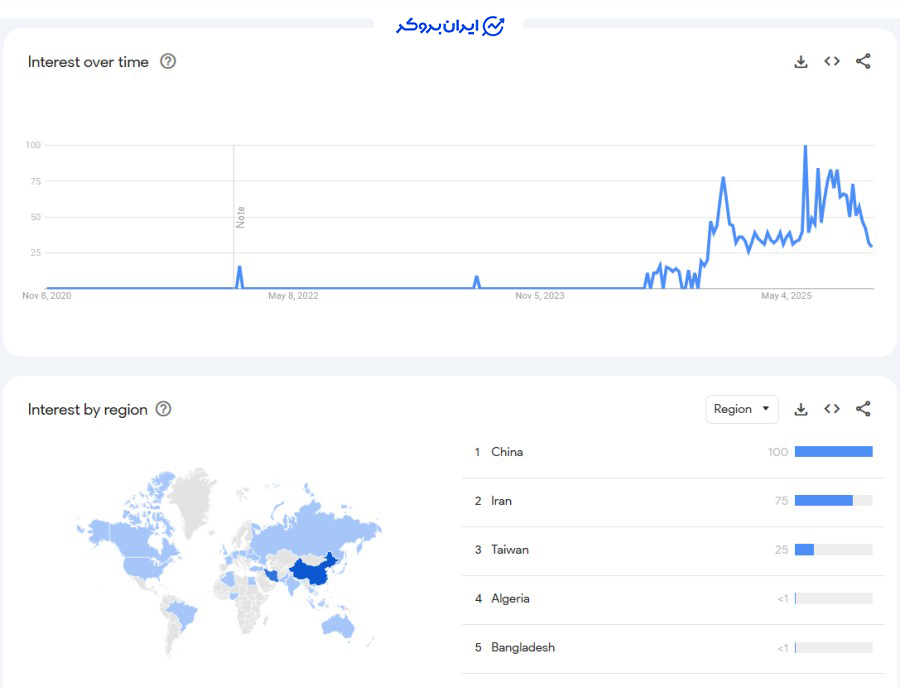This screenshot has height=687, width=900.
Task: Open the Algeria region entry
Action: pos(510,599)
